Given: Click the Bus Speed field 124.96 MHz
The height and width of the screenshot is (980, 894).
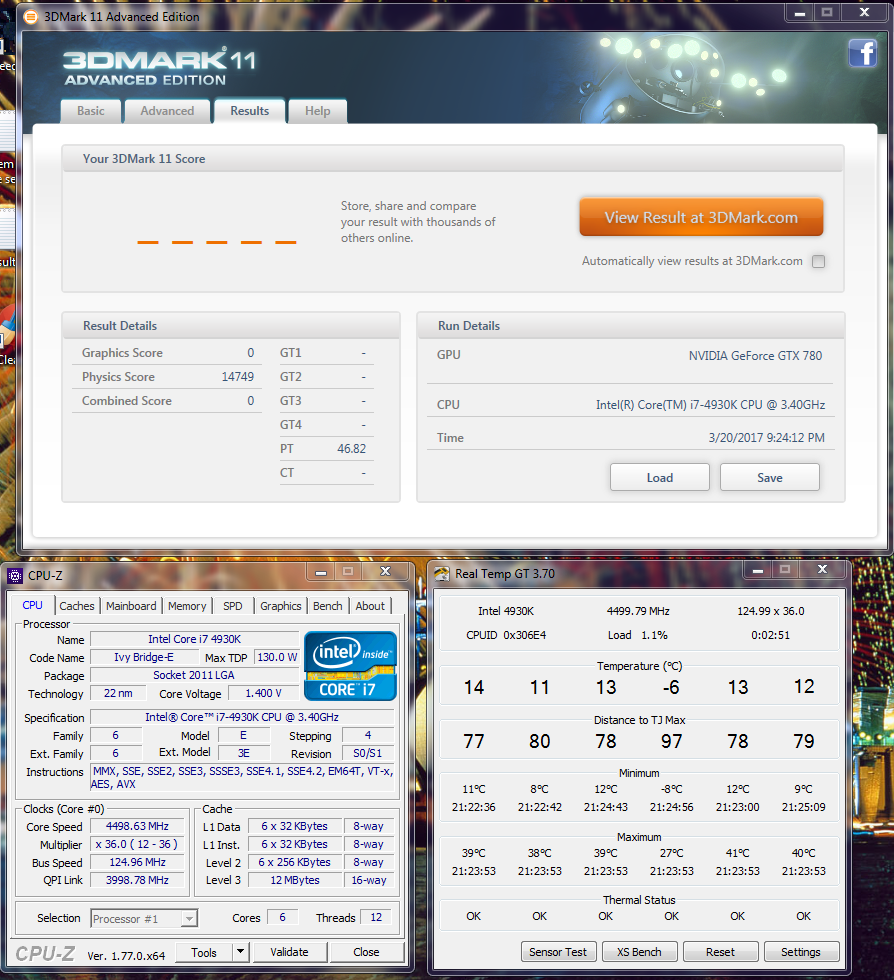Looking at the screenshot, I should (137, 862).
